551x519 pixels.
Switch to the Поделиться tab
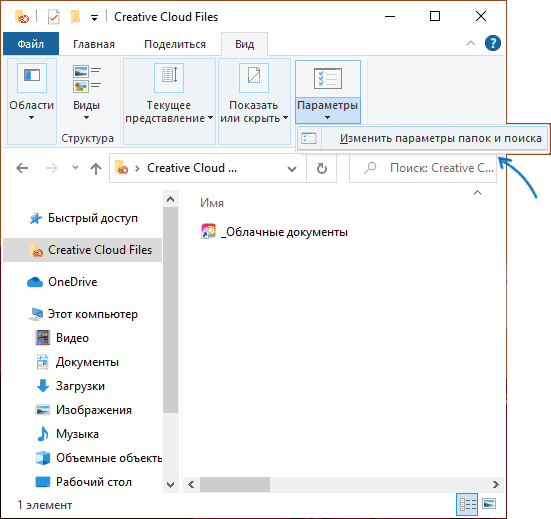point(175,44)
